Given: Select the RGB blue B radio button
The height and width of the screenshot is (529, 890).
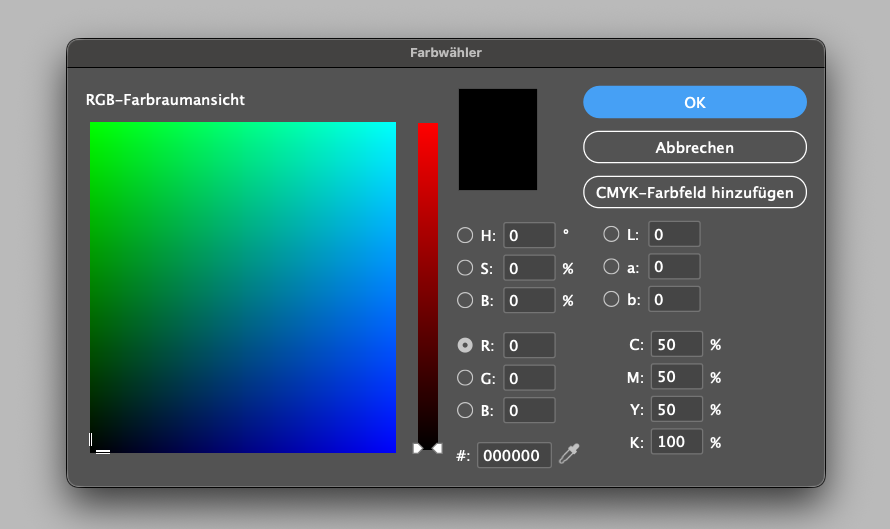Looking at the screenshot, I should (x=465, y=410).
